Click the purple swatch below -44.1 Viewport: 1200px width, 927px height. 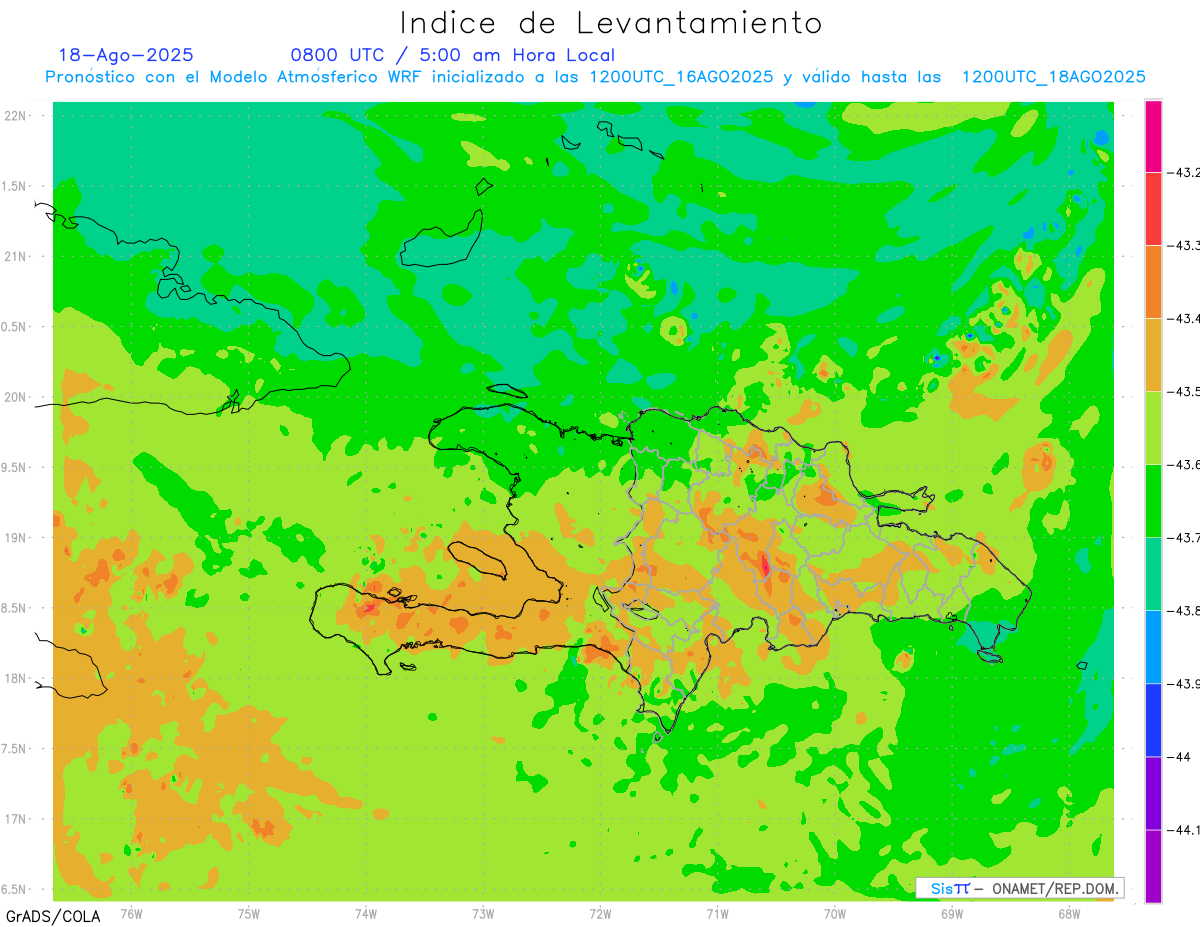tap(1153, 866)
